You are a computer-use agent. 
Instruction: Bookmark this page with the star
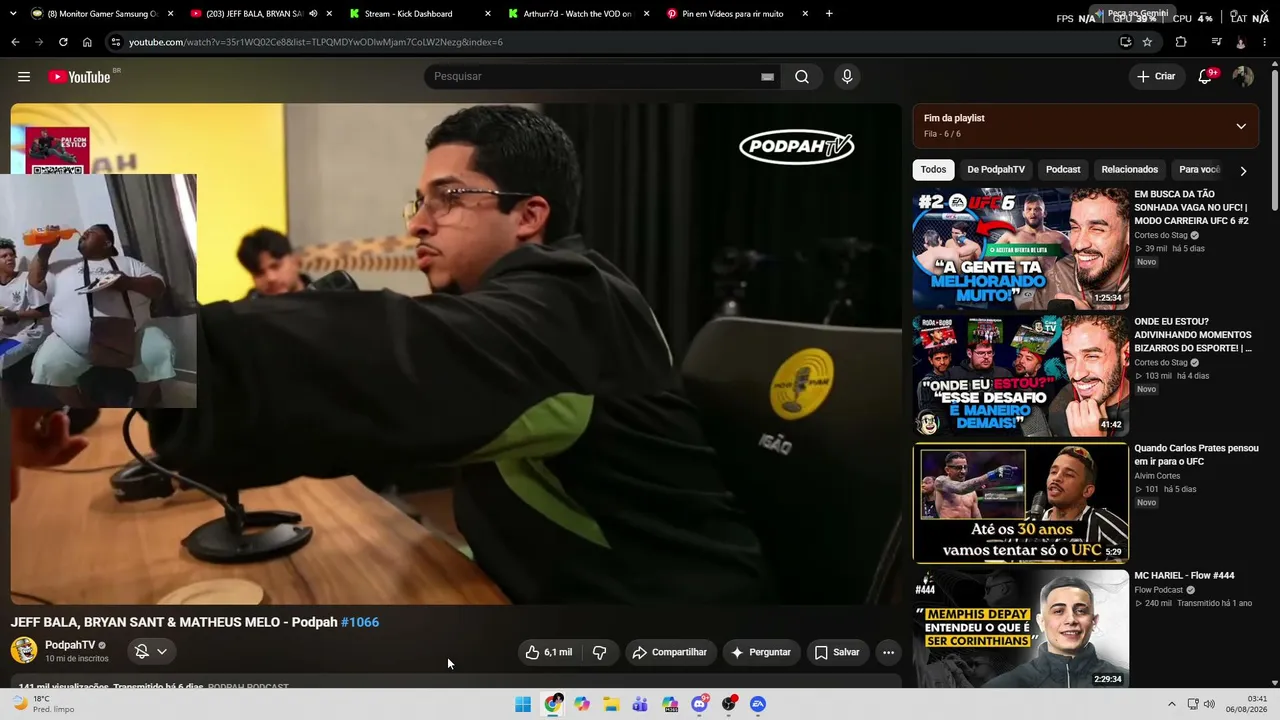(1147, 42)
